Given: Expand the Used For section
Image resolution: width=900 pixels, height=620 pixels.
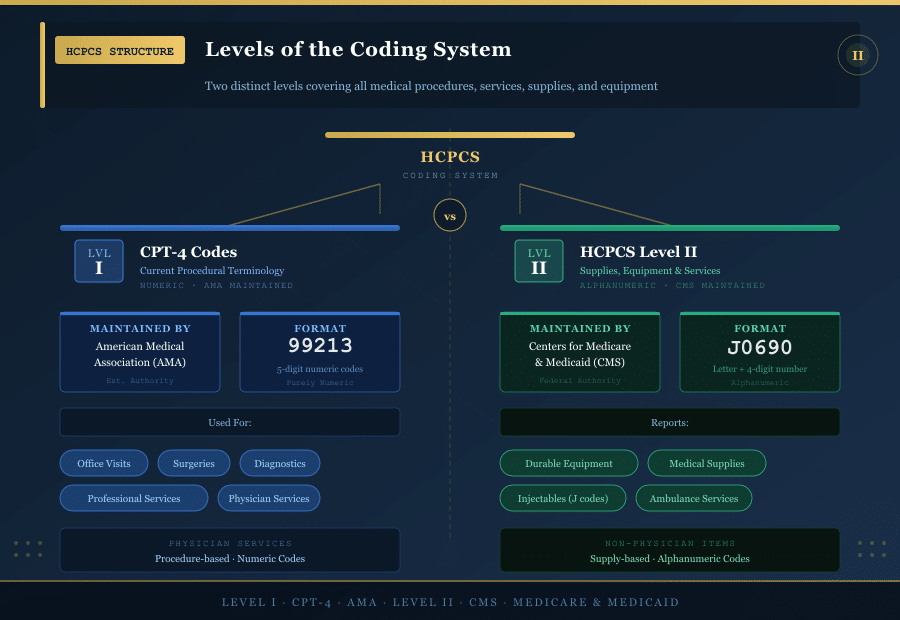Looking at the screenshot, I should click(x=230, y=422).
